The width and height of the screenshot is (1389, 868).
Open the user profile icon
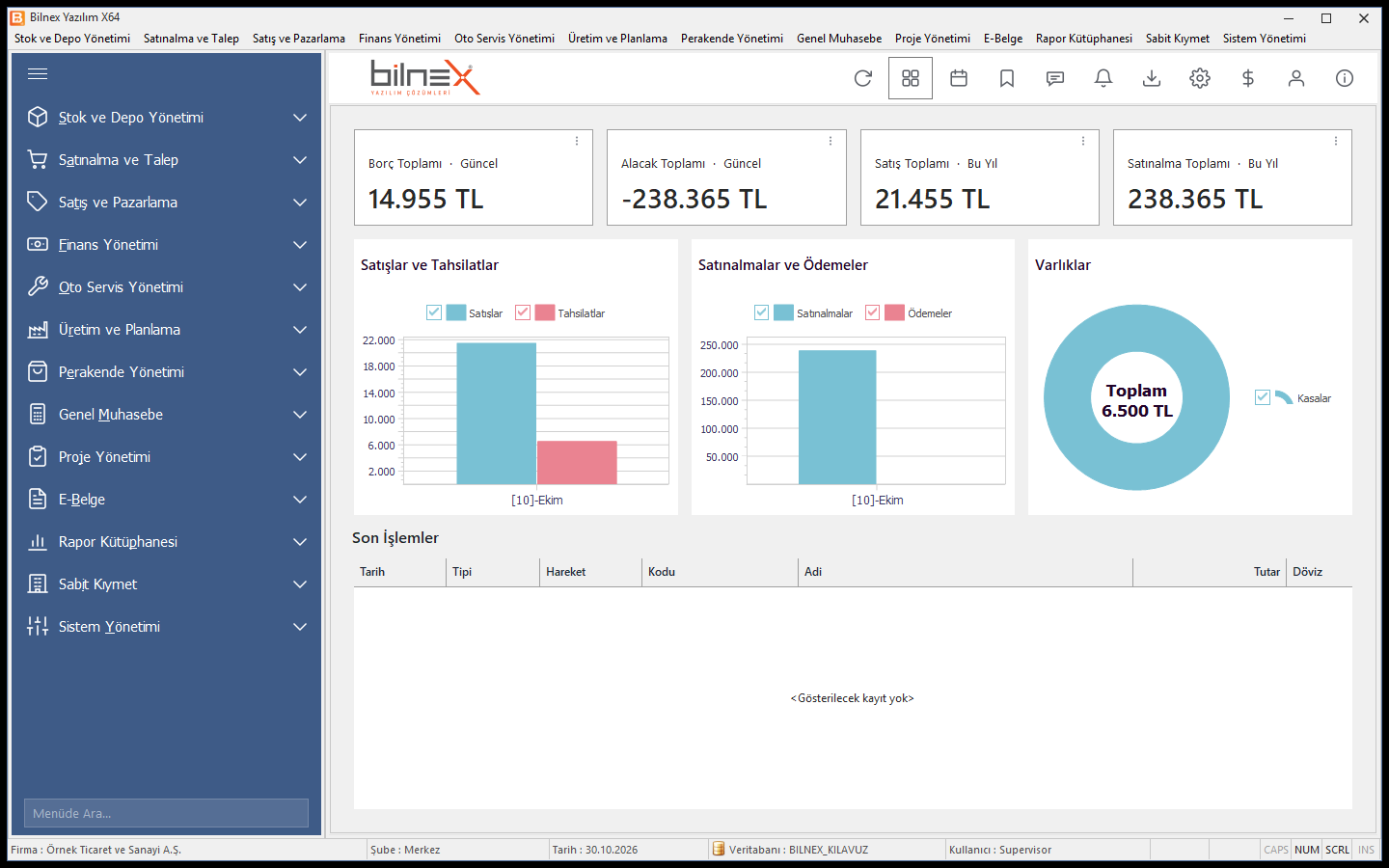click(1296, 78)
